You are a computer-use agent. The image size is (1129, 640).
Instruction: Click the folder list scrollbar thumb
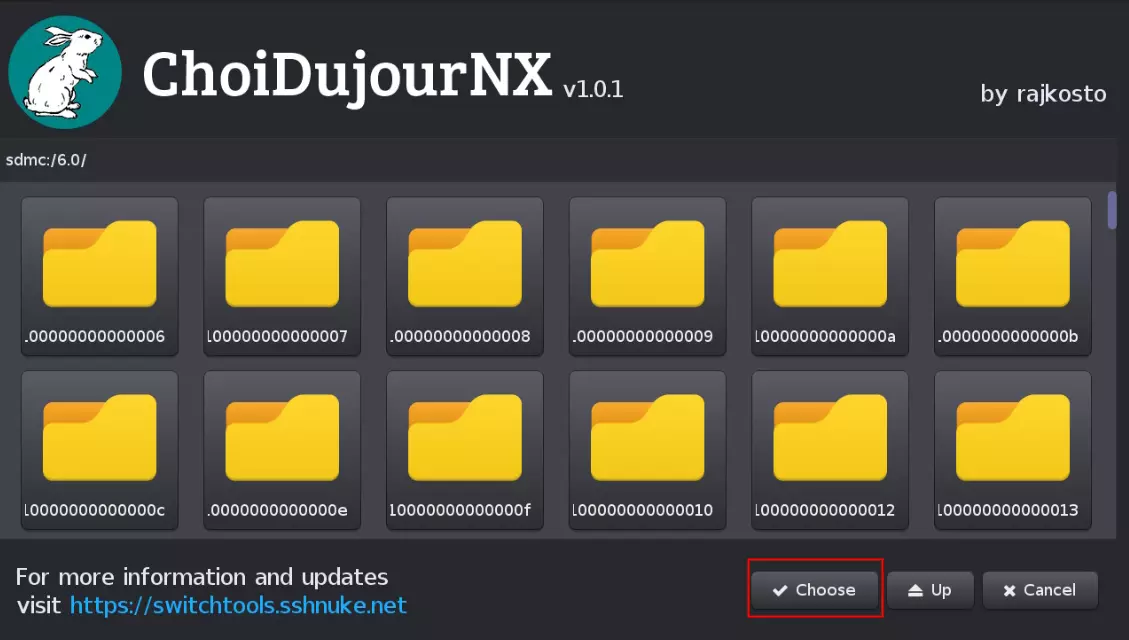pos(1112,210)
